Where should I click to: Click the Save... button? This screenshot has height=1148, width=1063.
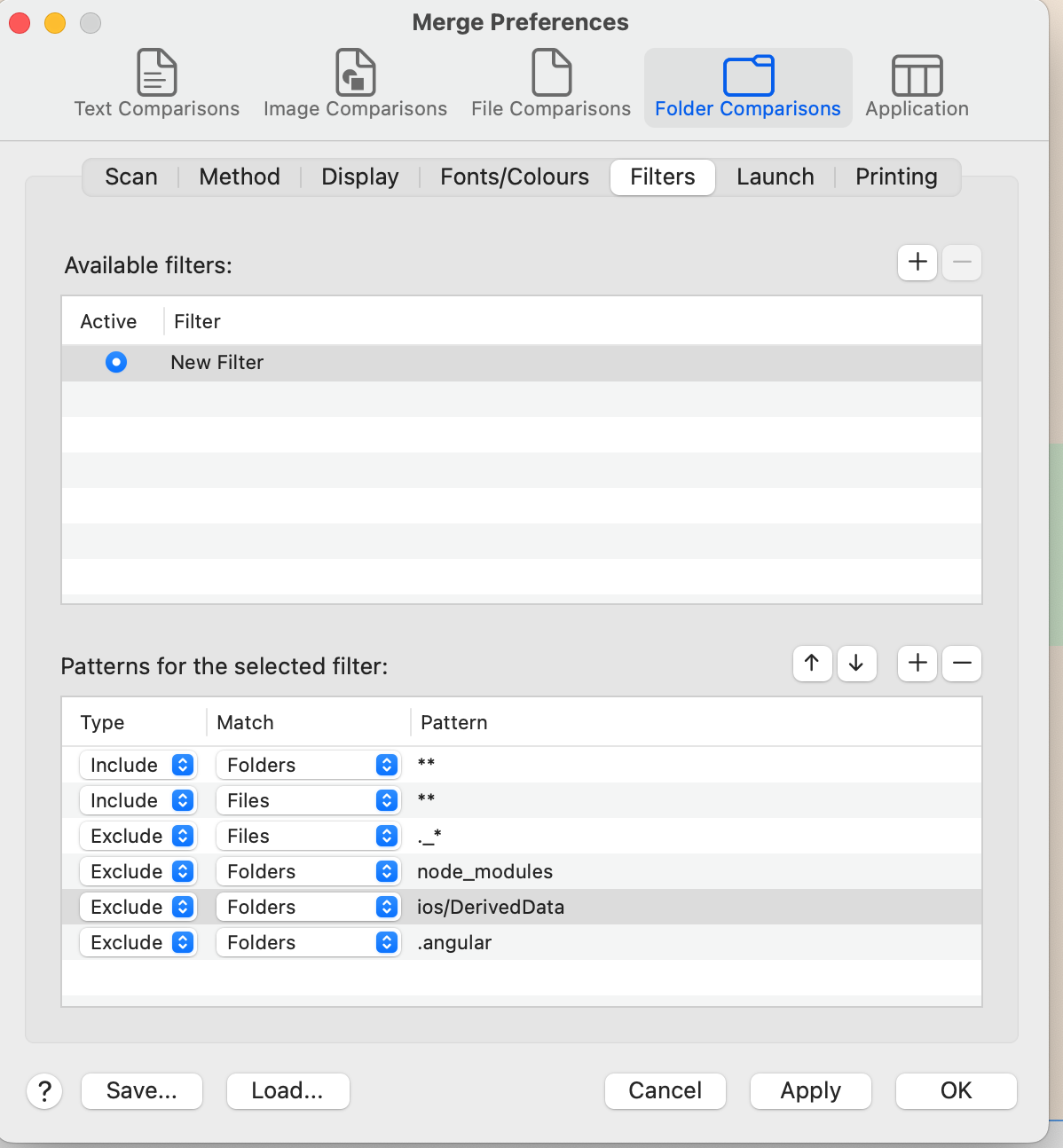(142, 1090)
